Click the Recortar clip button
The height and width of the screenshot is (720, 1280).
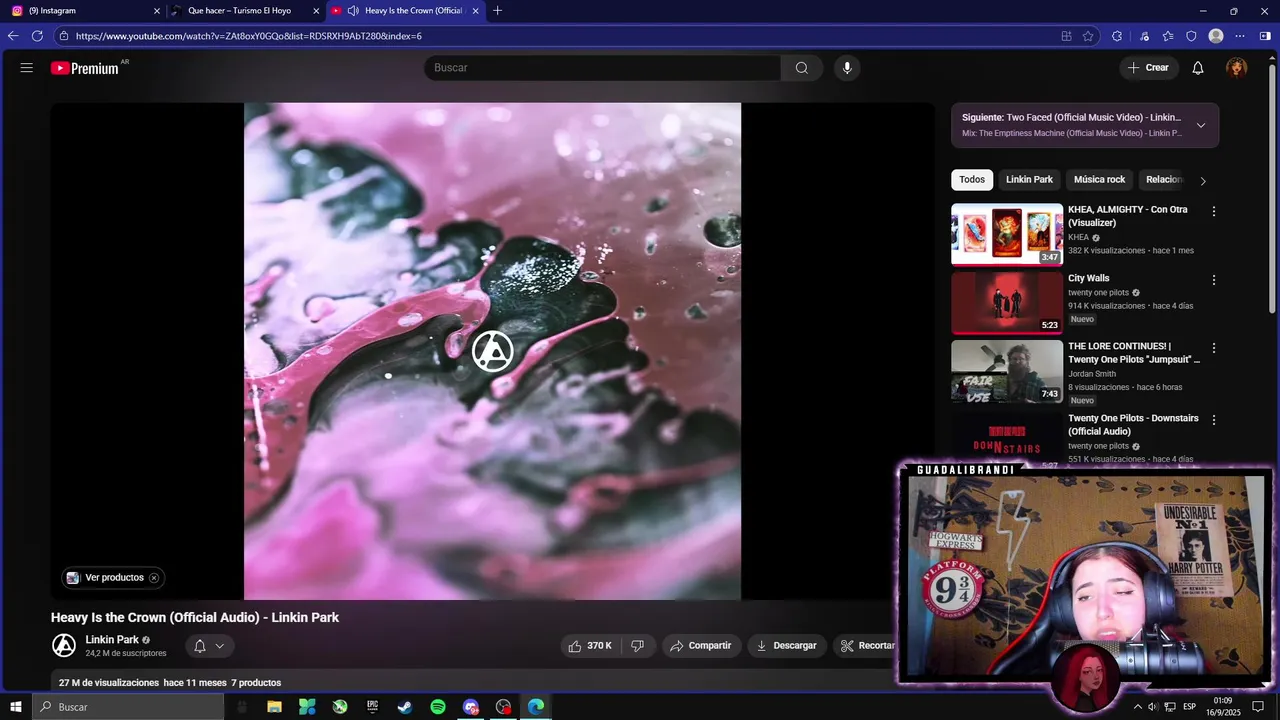pos(867,646)
